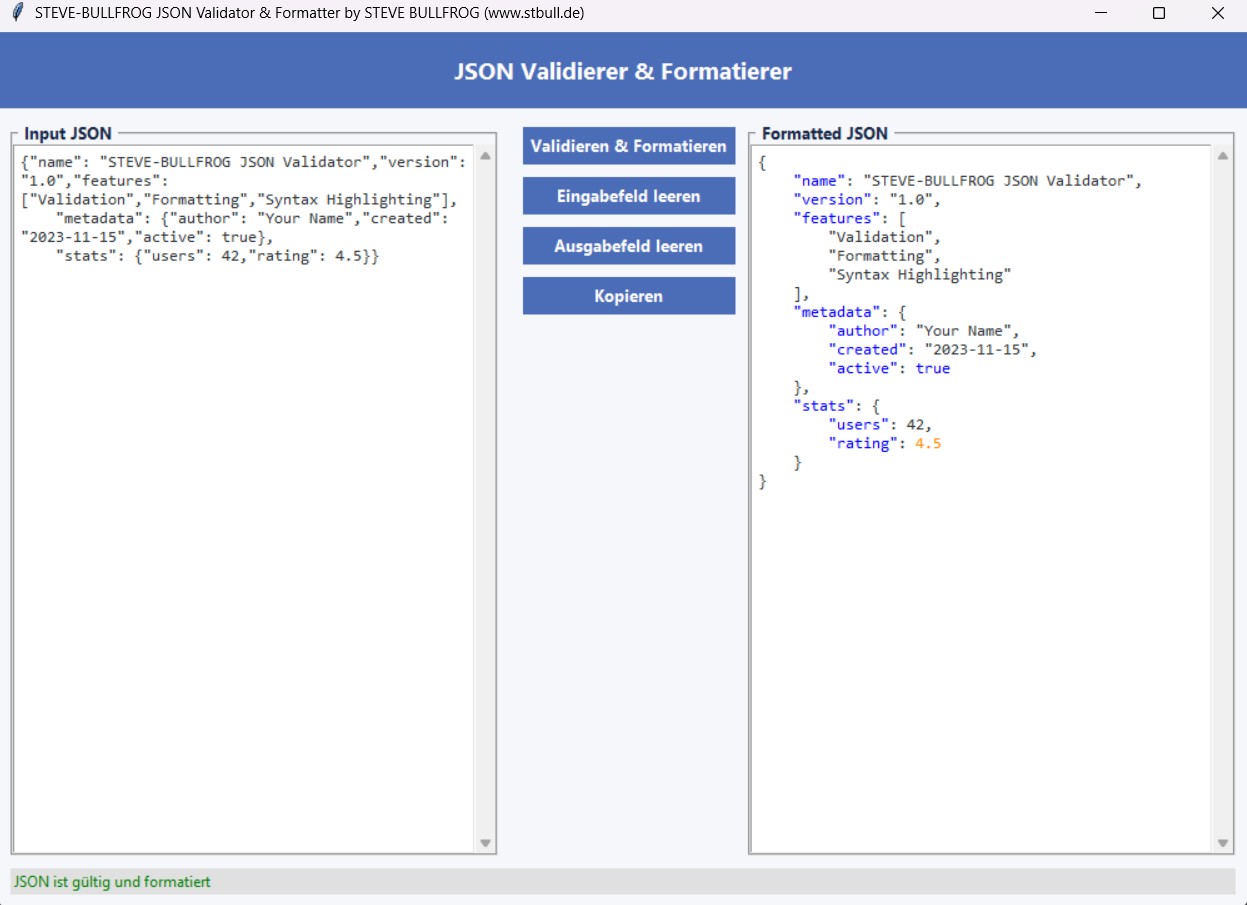Click the Formatted JSON frame label

(x=825, y=133)
